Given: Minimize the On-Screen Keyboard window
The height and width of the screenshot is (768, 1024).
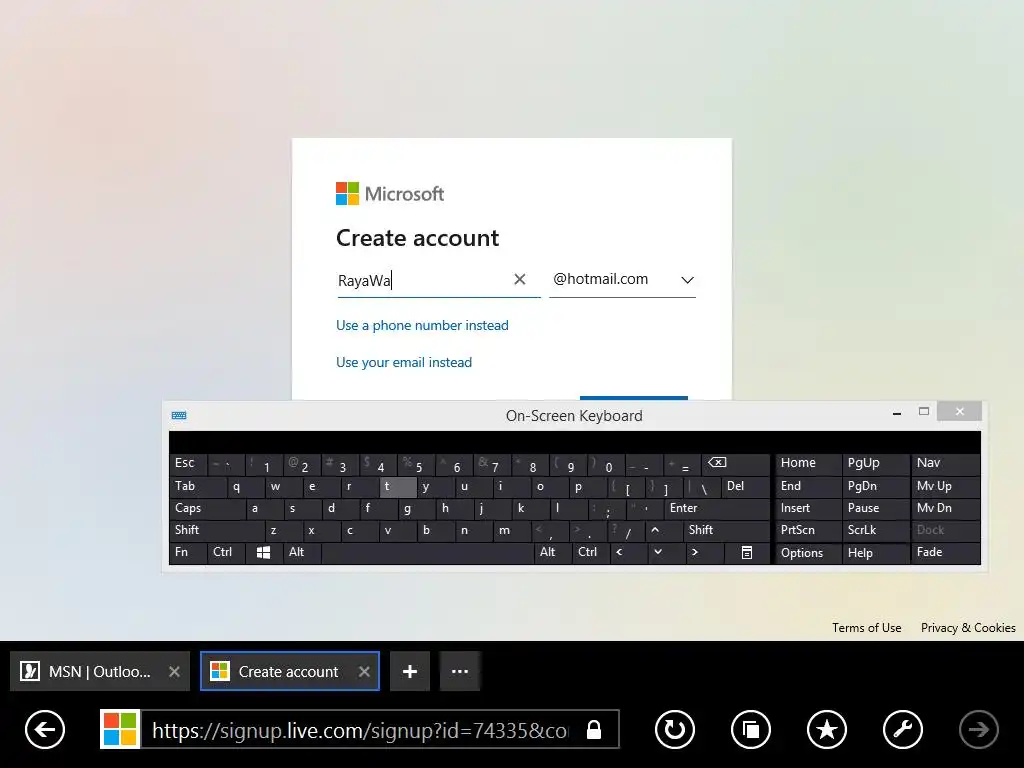Looking at the screenshot, I should pos(897,413).
